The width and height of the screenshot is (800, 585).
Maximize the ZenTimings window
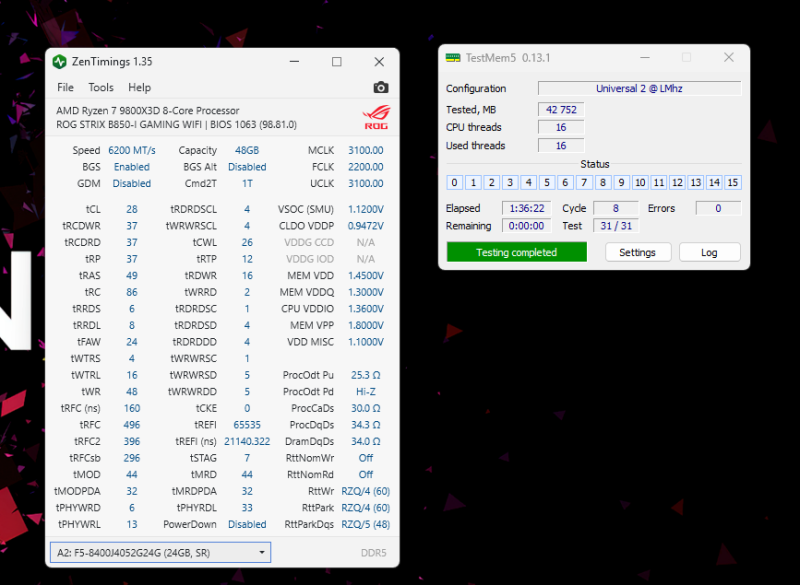[337, 62]
